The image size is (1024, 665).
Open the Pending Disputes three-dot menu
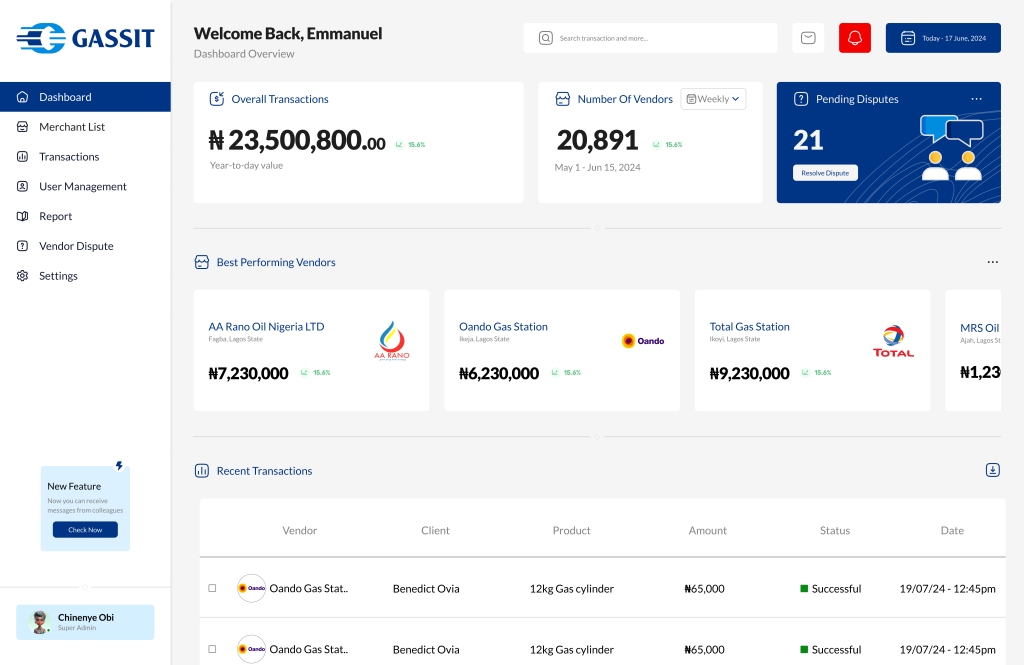point(976,99)
